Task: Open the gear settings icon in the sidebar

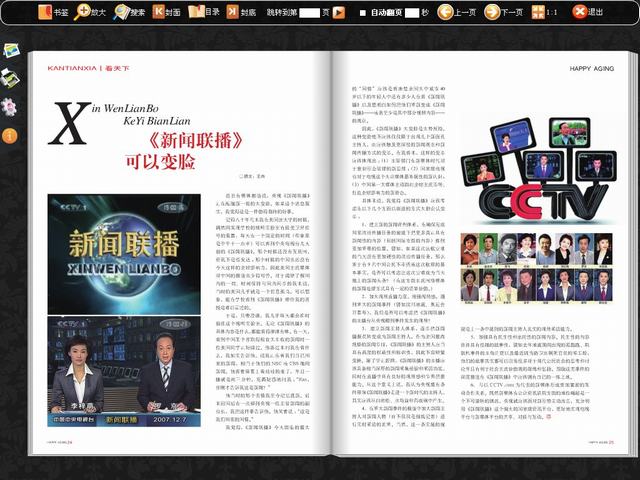Action: (9, 107)
